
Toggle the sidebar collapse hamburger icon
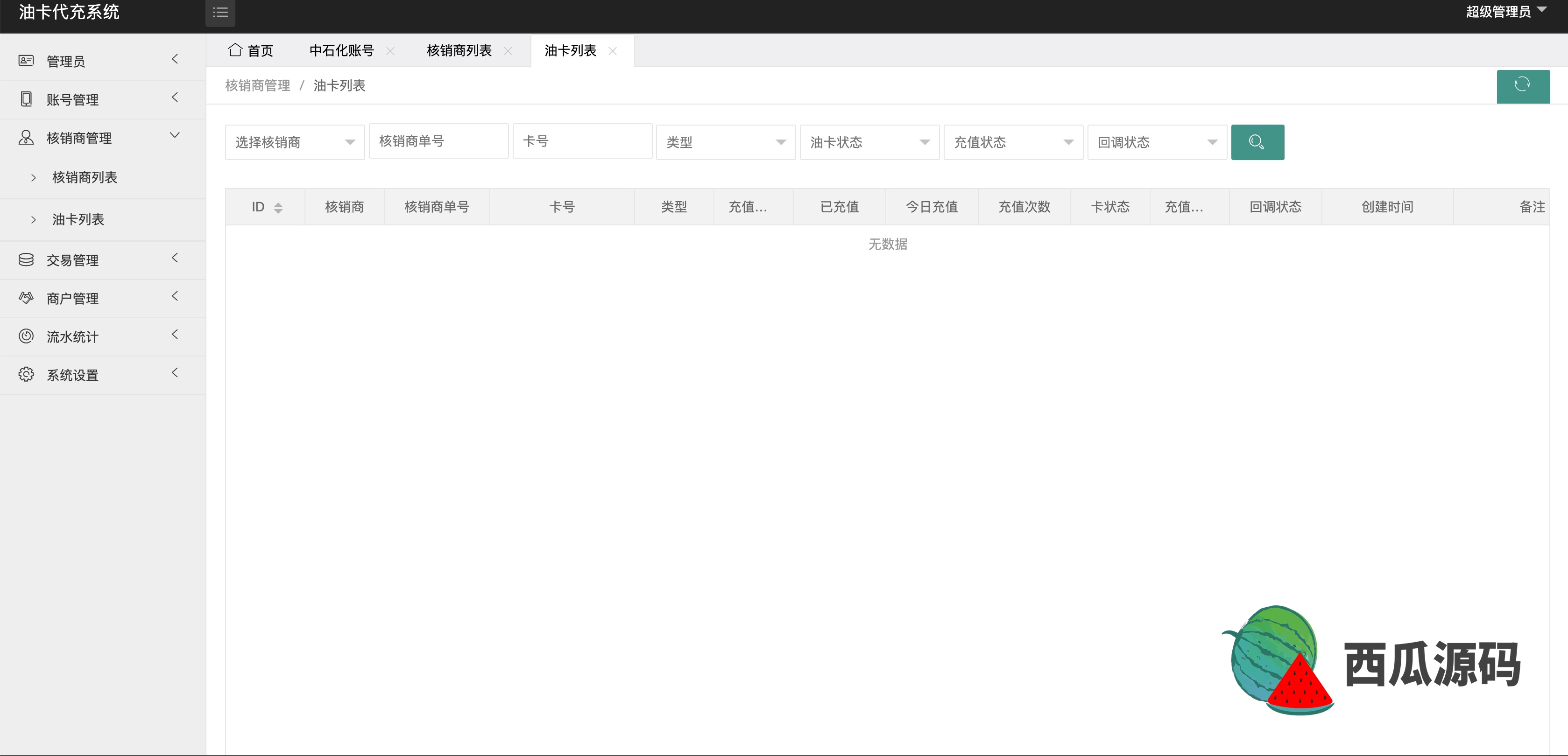point(220,12)
